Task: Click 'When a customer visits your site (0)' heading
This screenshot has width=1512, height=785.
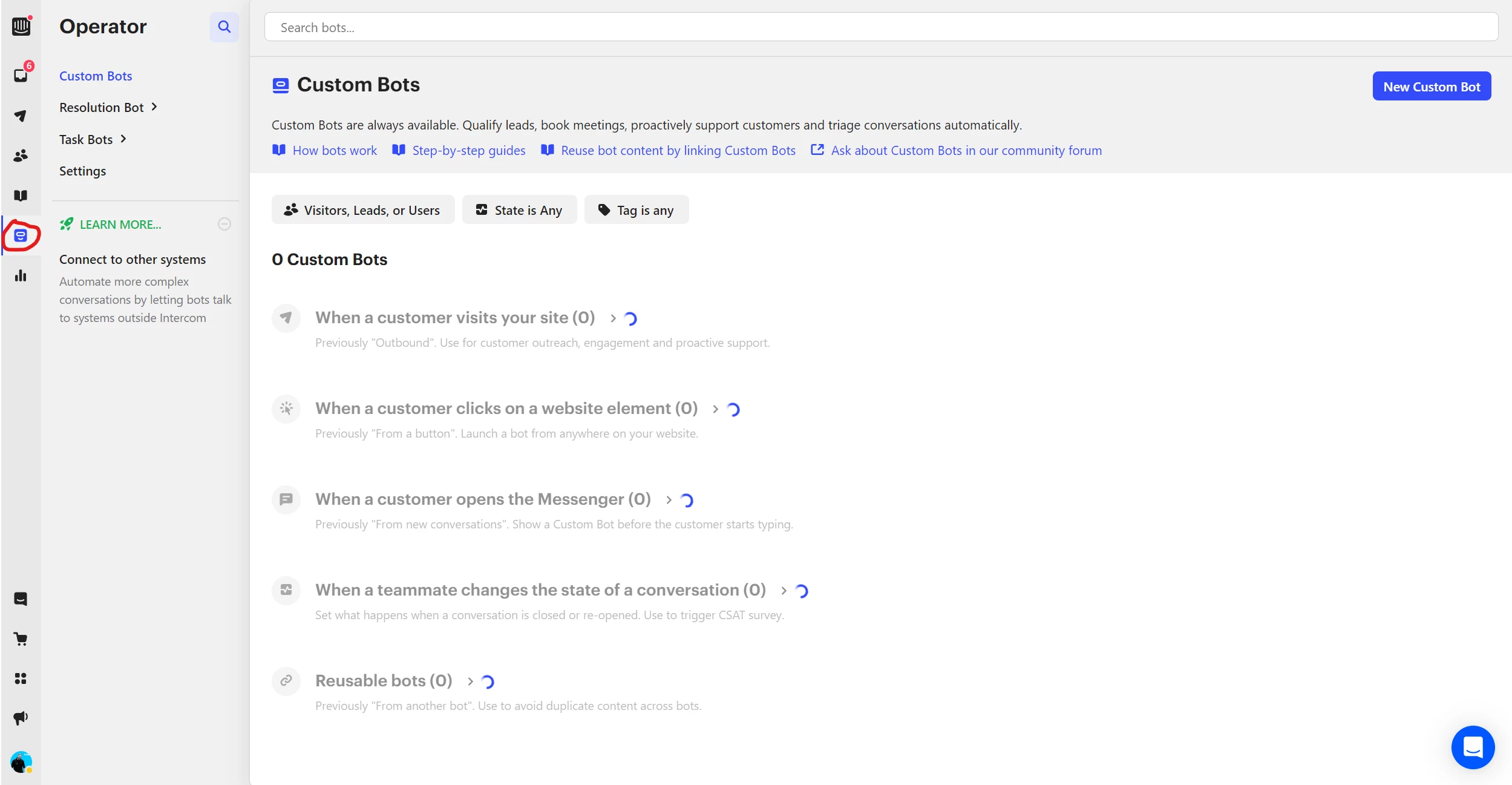Action: point(455,317)
